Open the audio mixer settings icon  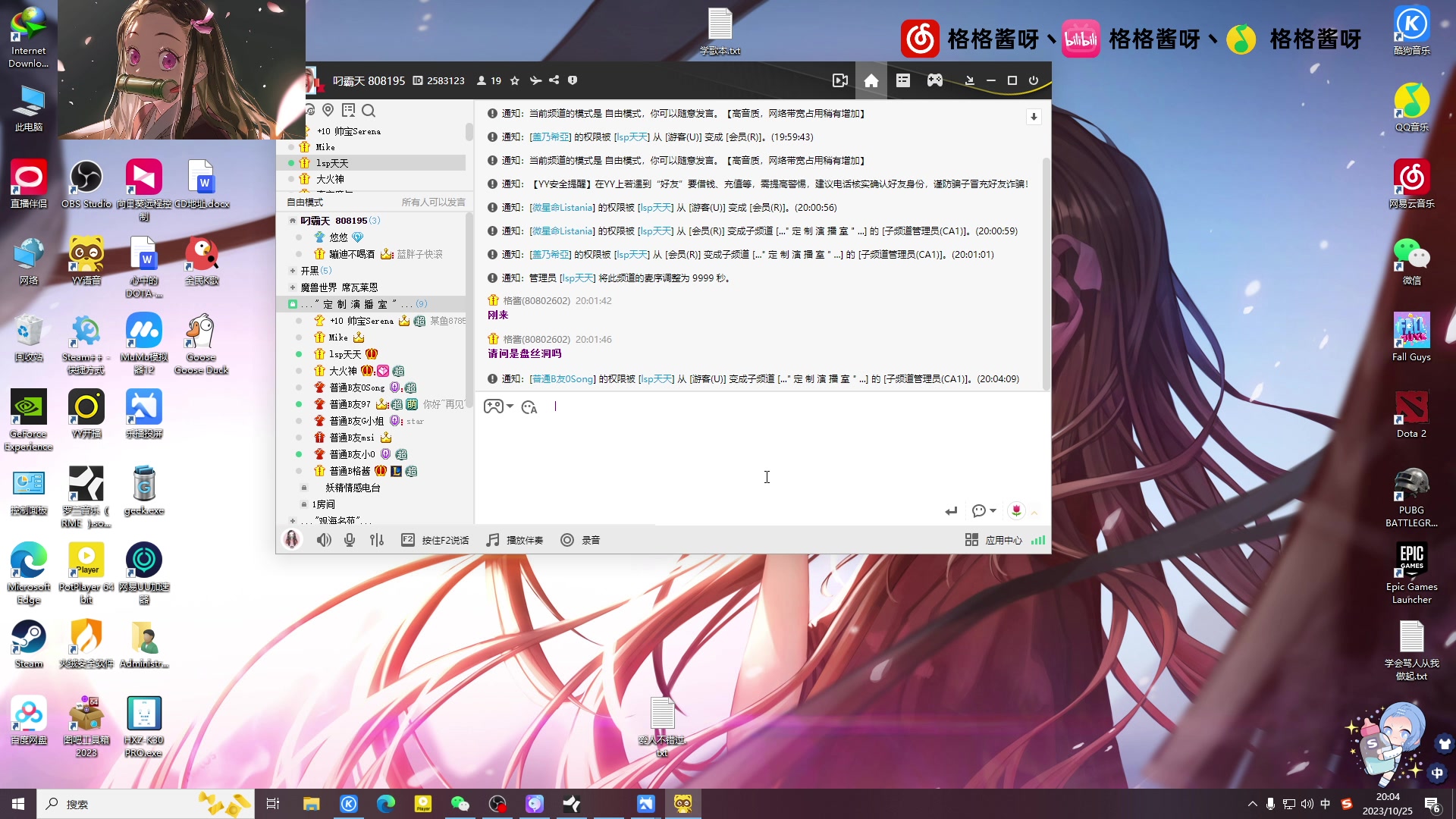377,540
